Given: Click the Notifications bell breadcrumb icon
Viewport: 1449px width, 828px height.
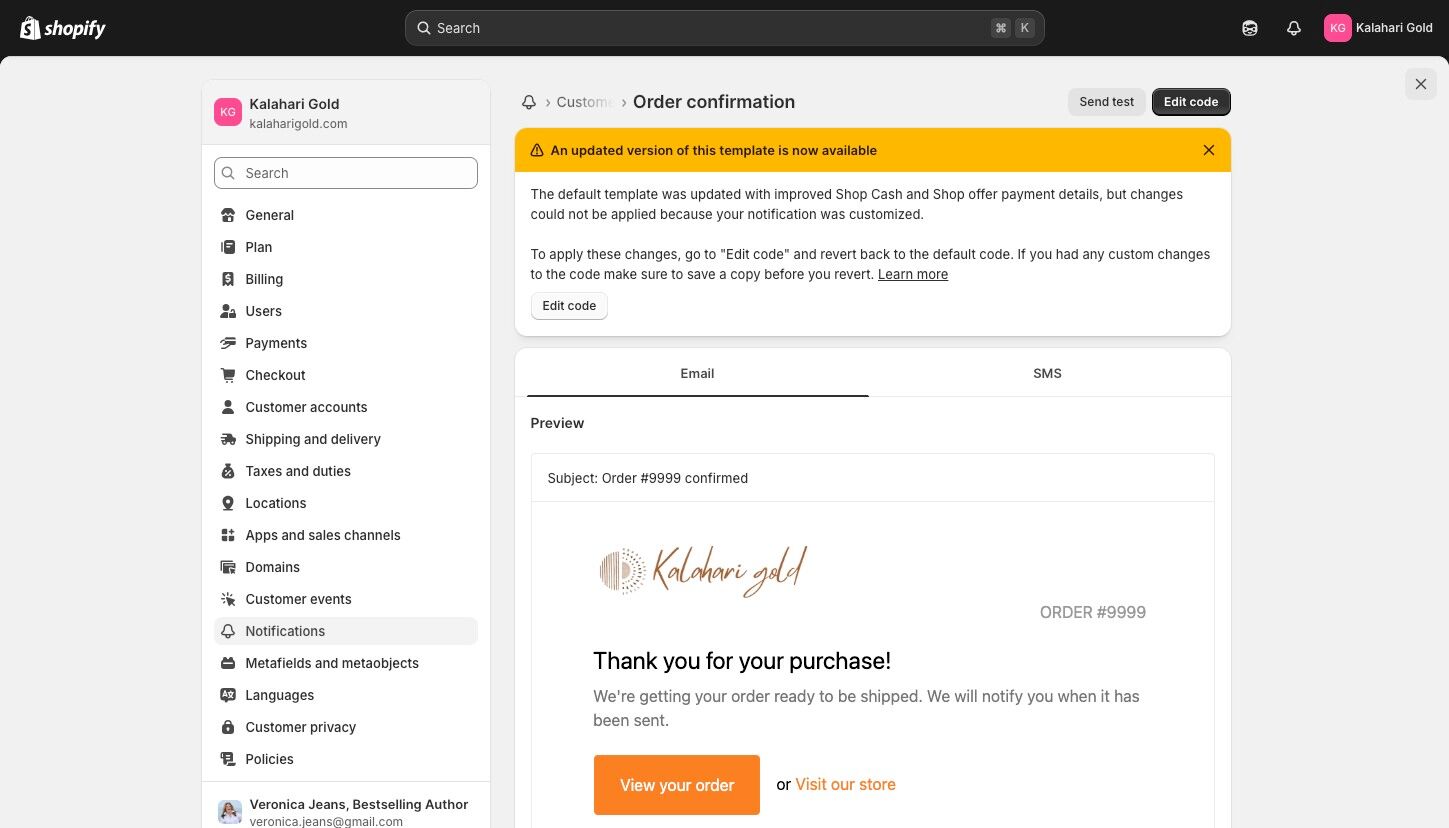Looking at the screenshot, I should click(x=529, y=102).
